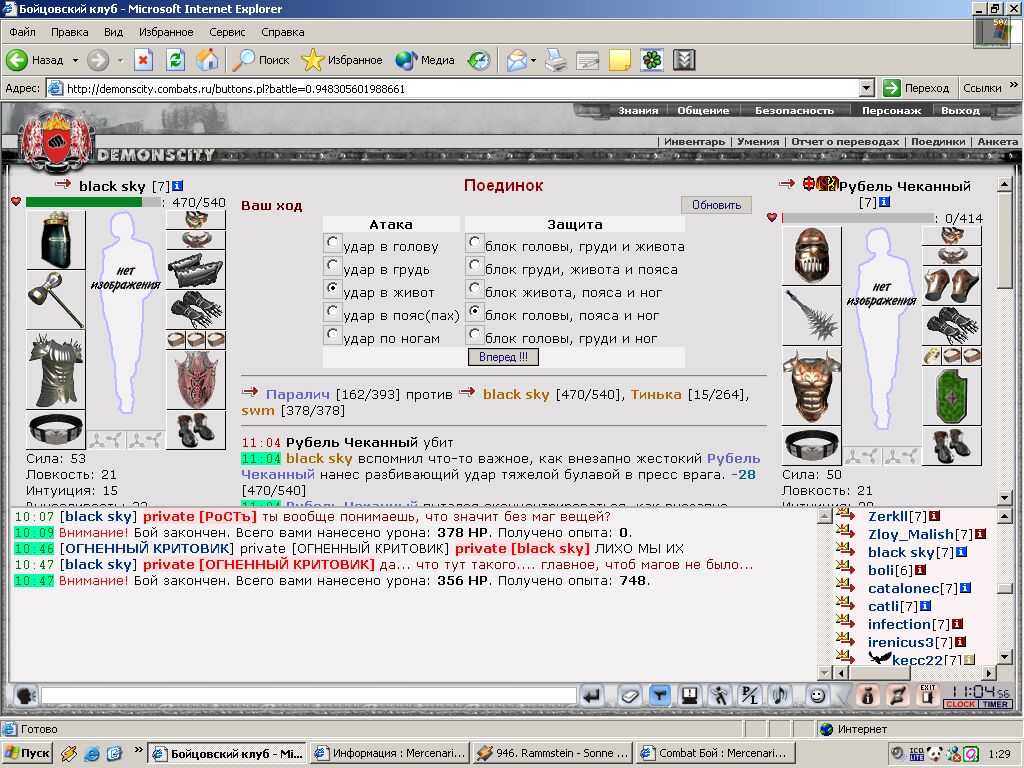
Task: Select удар по ногам attack
Action: (x=332, y=334)
